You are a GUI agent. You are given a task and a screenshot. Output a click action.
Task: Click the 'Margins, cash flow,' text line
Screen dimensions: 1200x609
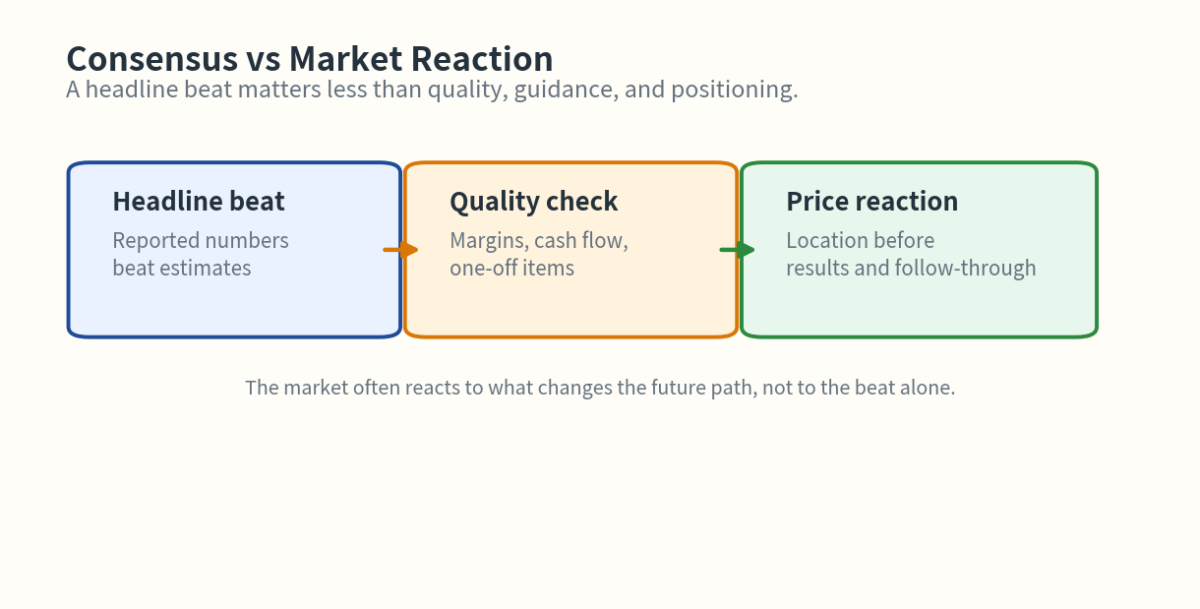[x=538, y=241]
